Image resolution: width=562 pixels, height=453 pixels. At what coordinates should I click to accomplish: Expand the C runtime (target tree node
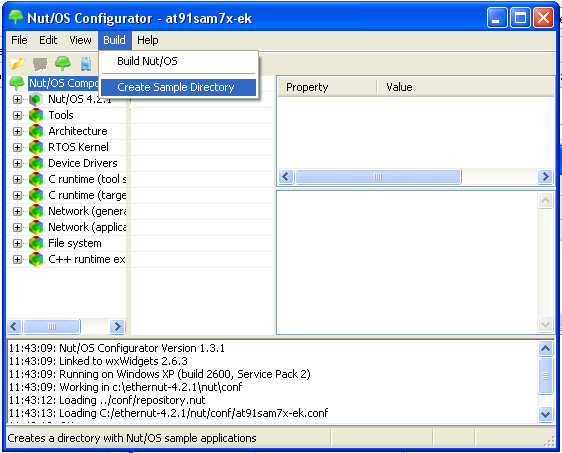pos(17,195)
